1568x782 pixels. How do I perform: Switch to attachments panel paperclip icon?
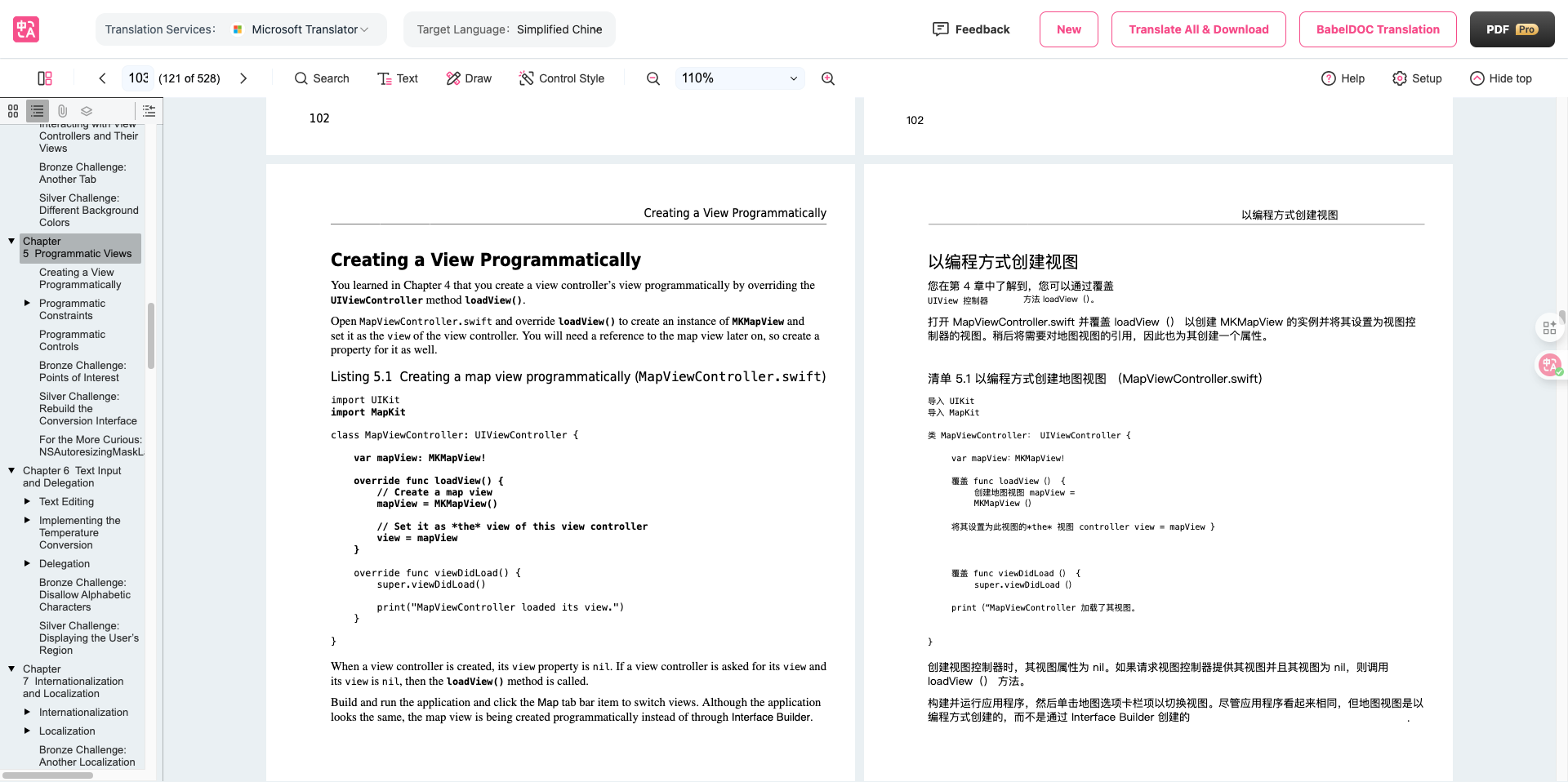pos(62,111)
